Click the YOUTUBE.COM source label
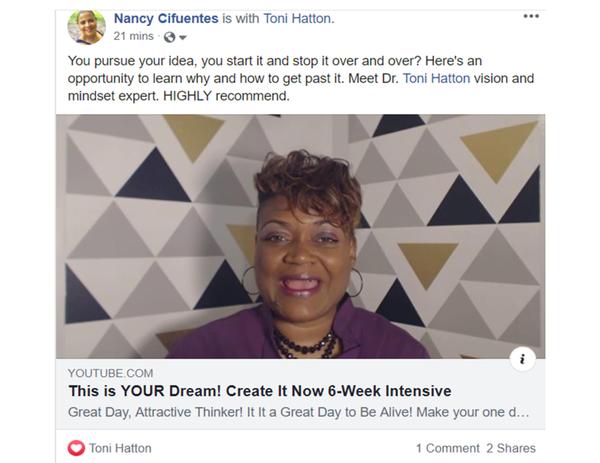 [x=111, y=373]
